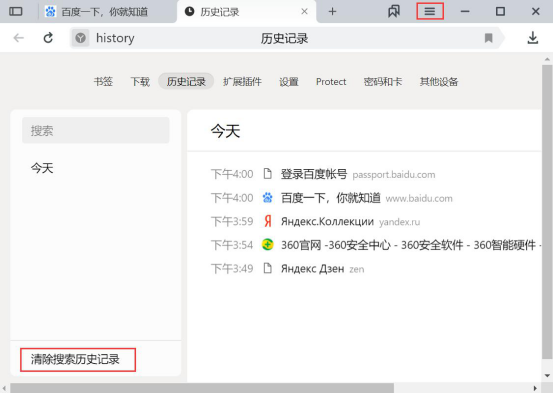Screen dimensions: 553x393
Task: Click the 搜索 history search field
Action: coord(96,130)
